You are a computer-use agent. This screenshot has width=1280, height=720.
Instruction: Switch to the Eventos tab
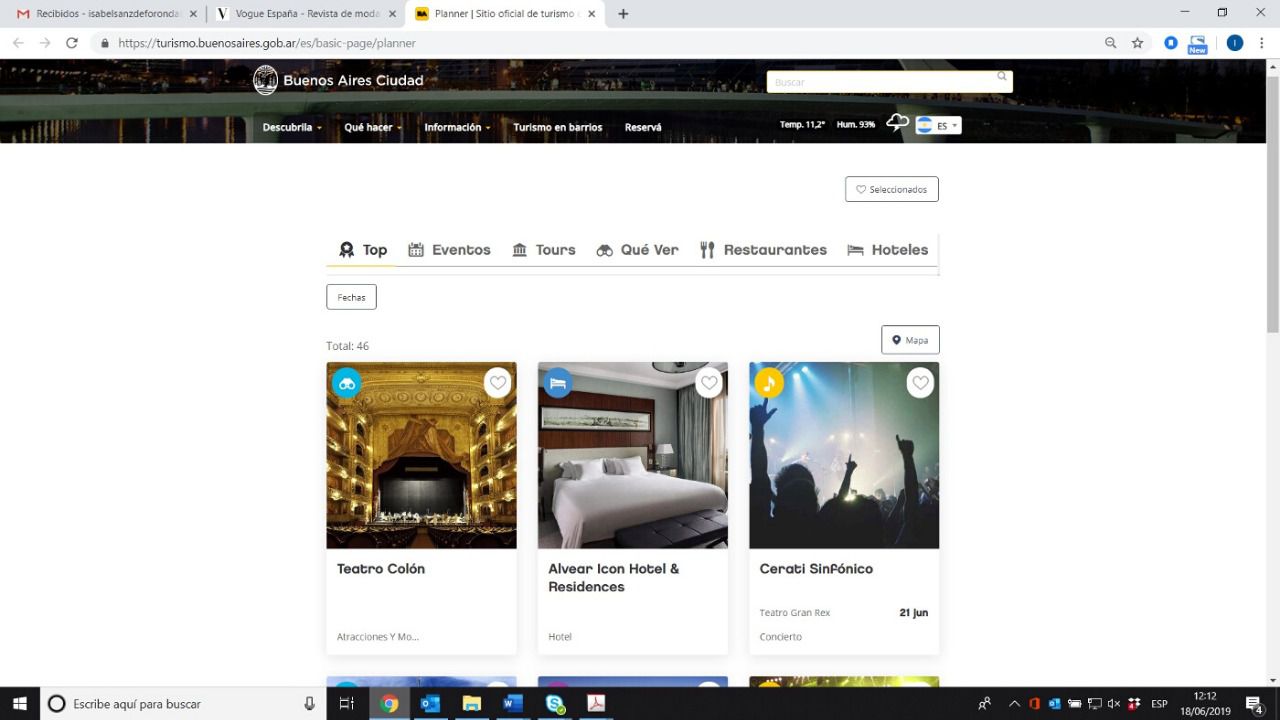[449, 250]
